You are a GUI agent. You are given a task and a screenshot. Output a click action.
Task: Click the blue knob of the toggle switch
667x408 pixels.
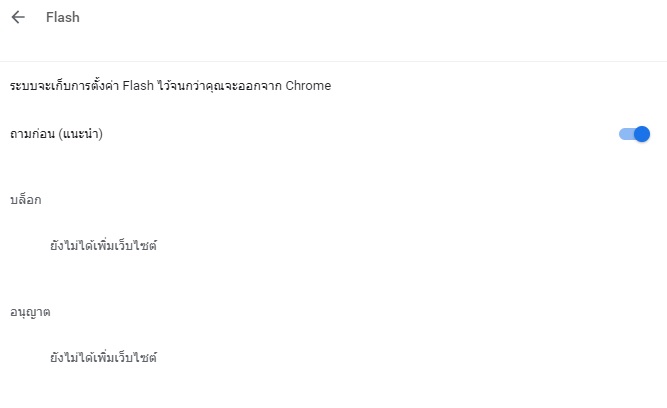[x=642, y=134]
